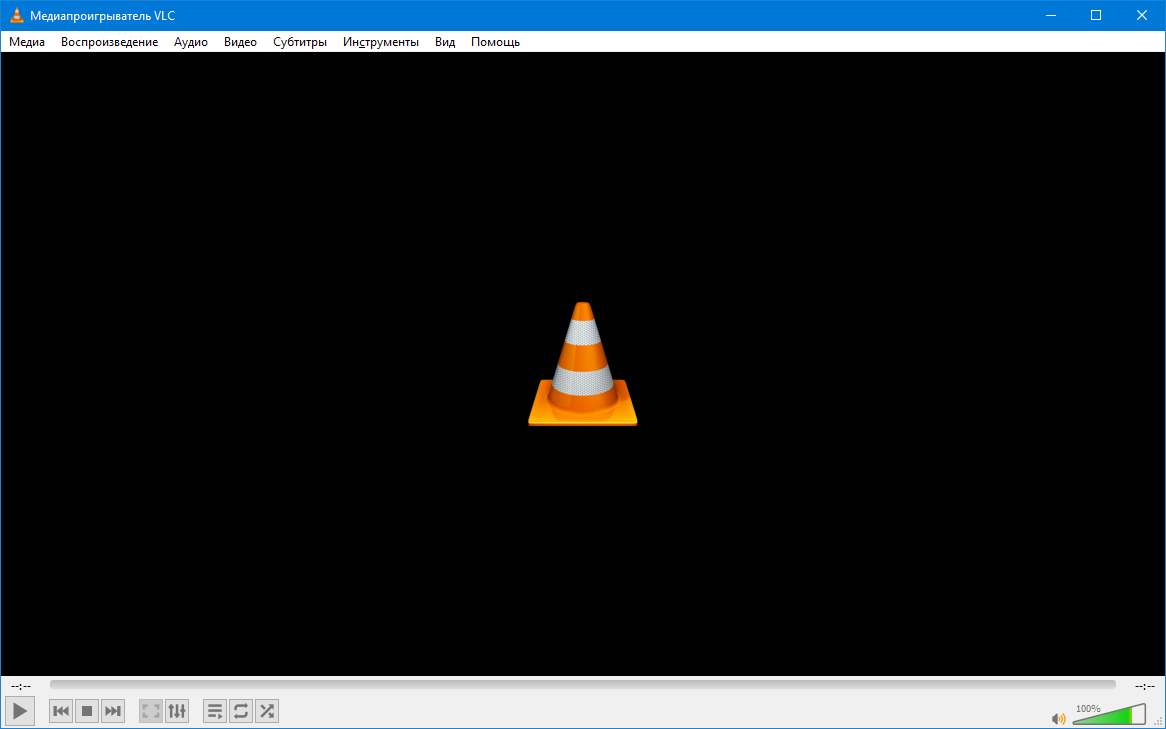Toggle loop repeat mode
The width and height of the screenshot is (1166, 729).
pos(241,711)
